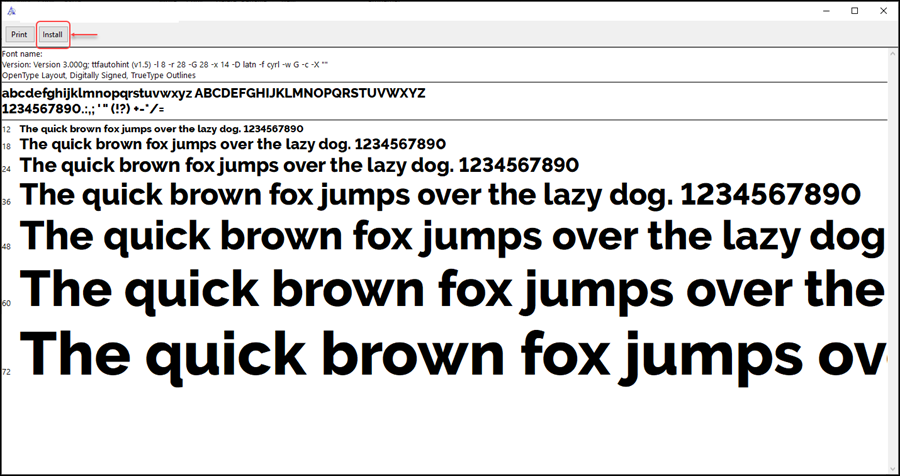
Task: Click the 72-point quick brown fox sample
Action: tap(452, 356)
